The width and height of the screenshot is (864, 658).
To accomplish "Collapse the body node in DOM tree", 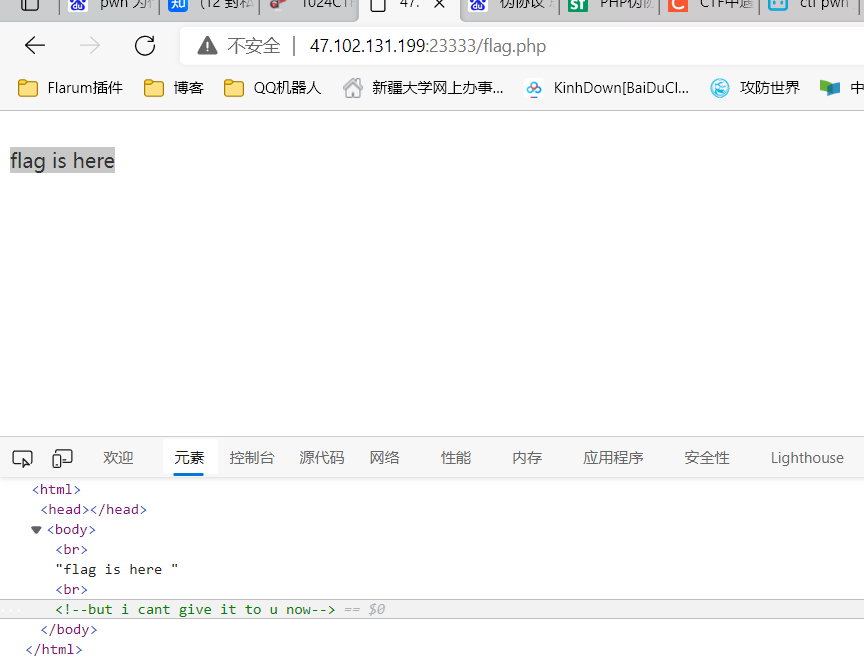I will point(36,529).
